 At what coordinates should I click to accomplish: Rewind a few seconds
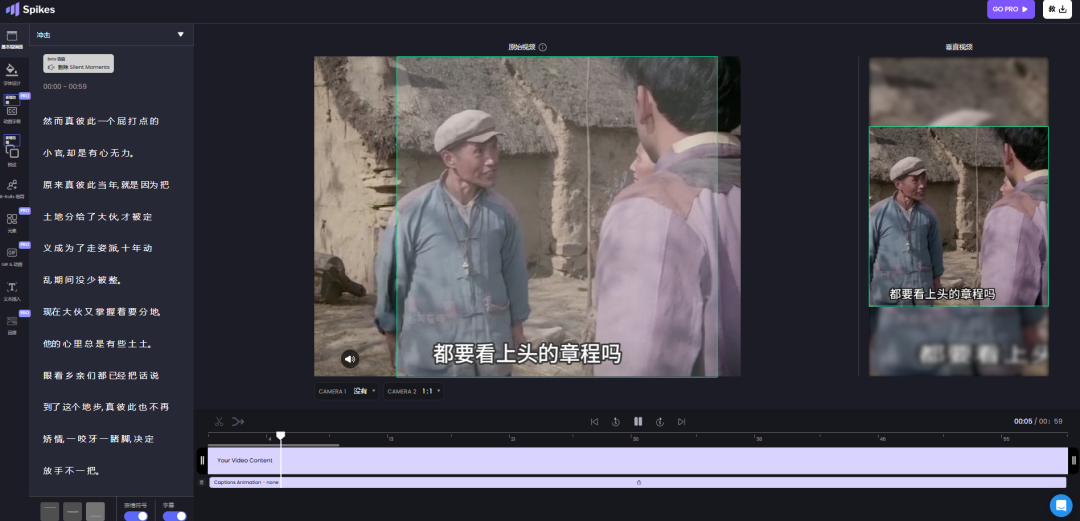(616, 422)
